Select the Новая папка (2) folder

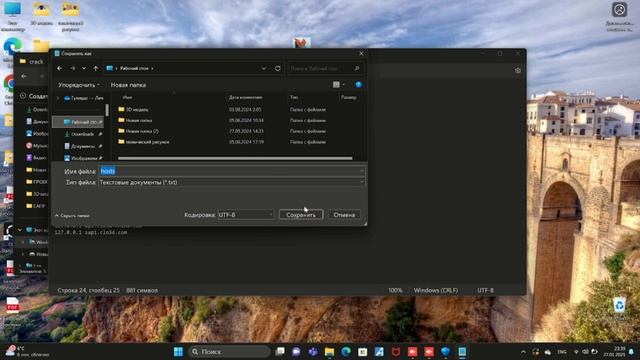click(142, 131)
